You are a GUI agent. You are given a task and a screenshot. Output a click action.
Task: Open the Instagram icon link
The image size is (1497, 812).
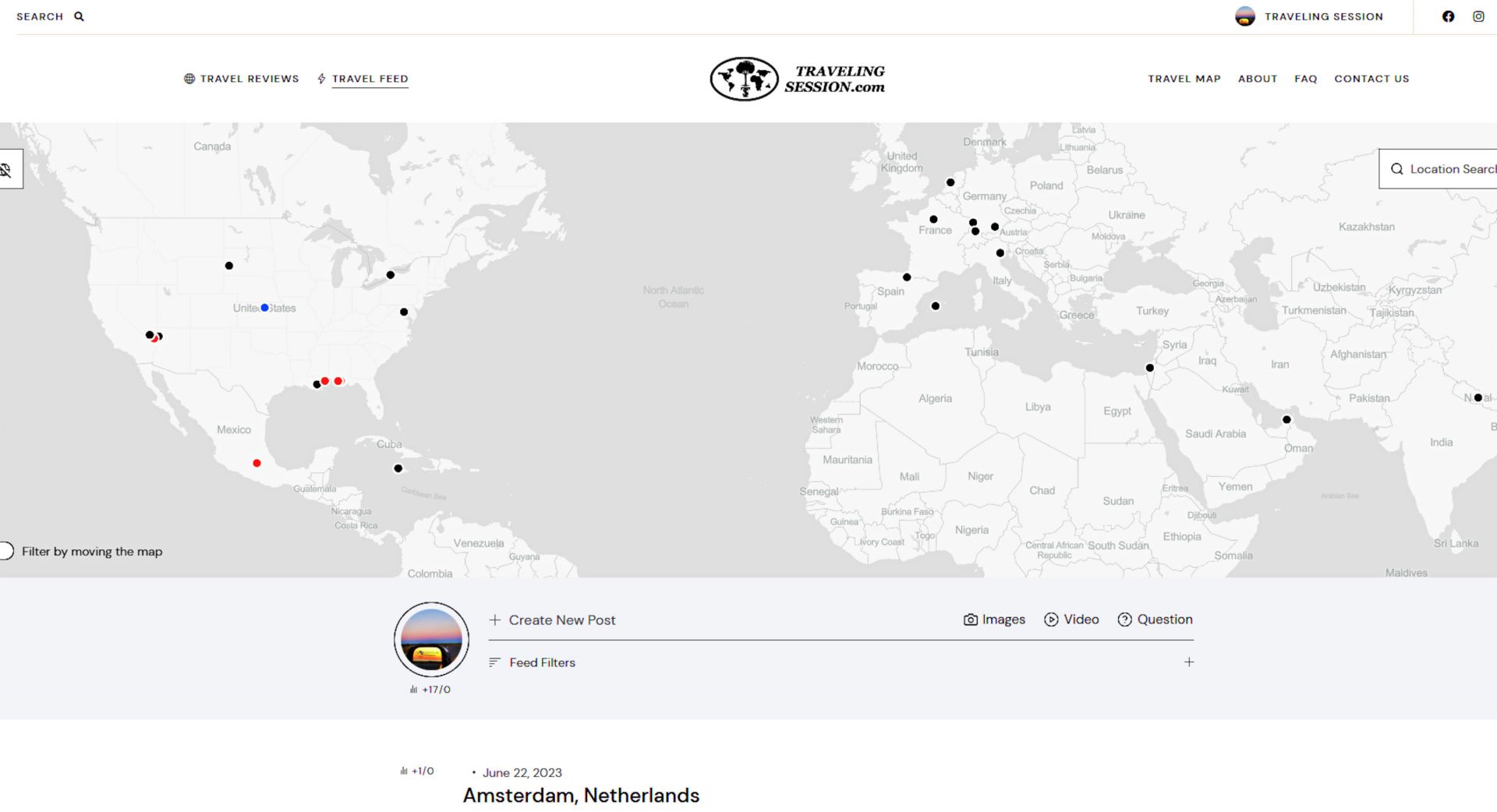point(1478,16)
